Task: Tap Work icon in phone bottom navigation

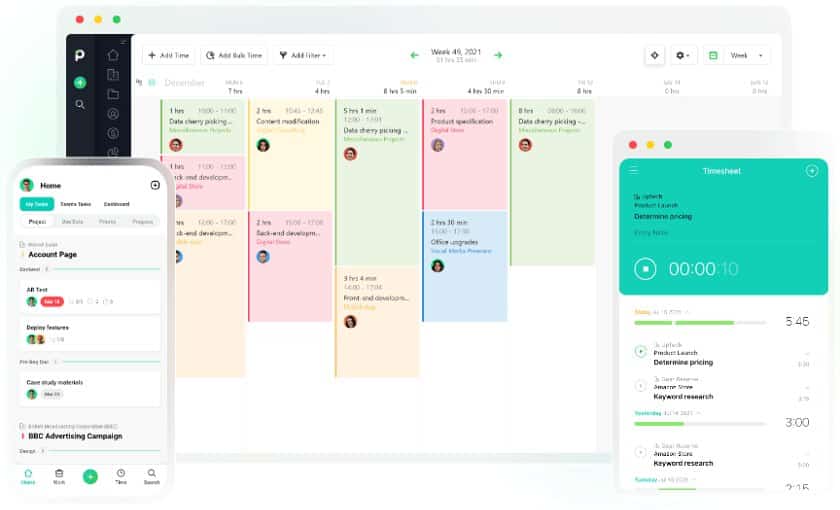Action: coord(59,476)
